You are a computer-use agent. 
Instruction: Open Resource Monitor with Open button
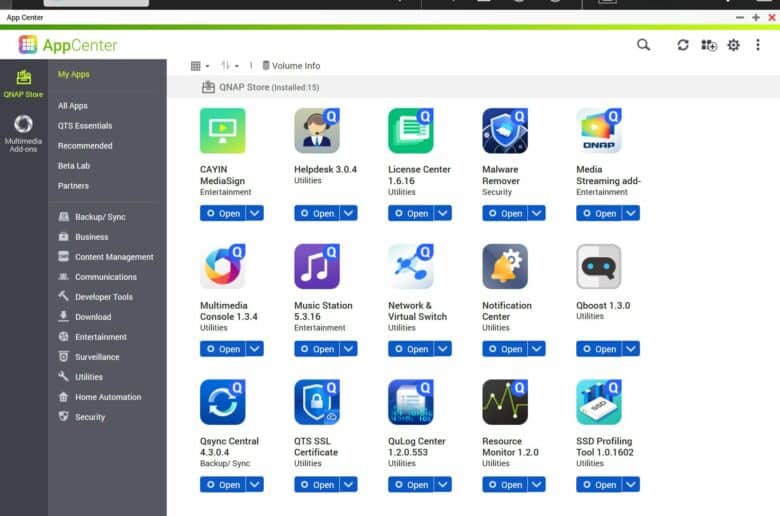(505, 484)
